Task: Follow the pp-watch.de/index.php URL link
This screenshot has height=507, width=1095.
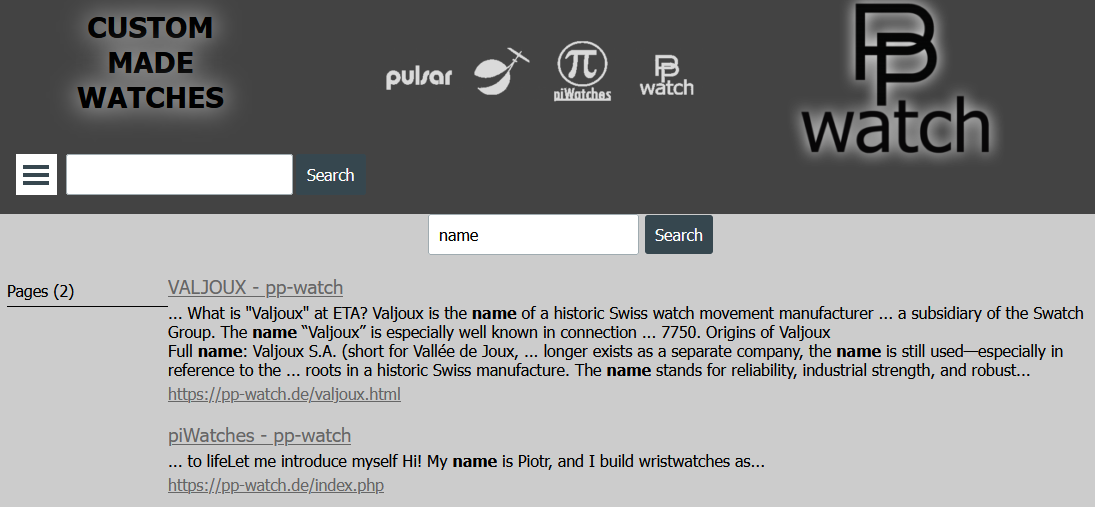Action: [276, 486]
